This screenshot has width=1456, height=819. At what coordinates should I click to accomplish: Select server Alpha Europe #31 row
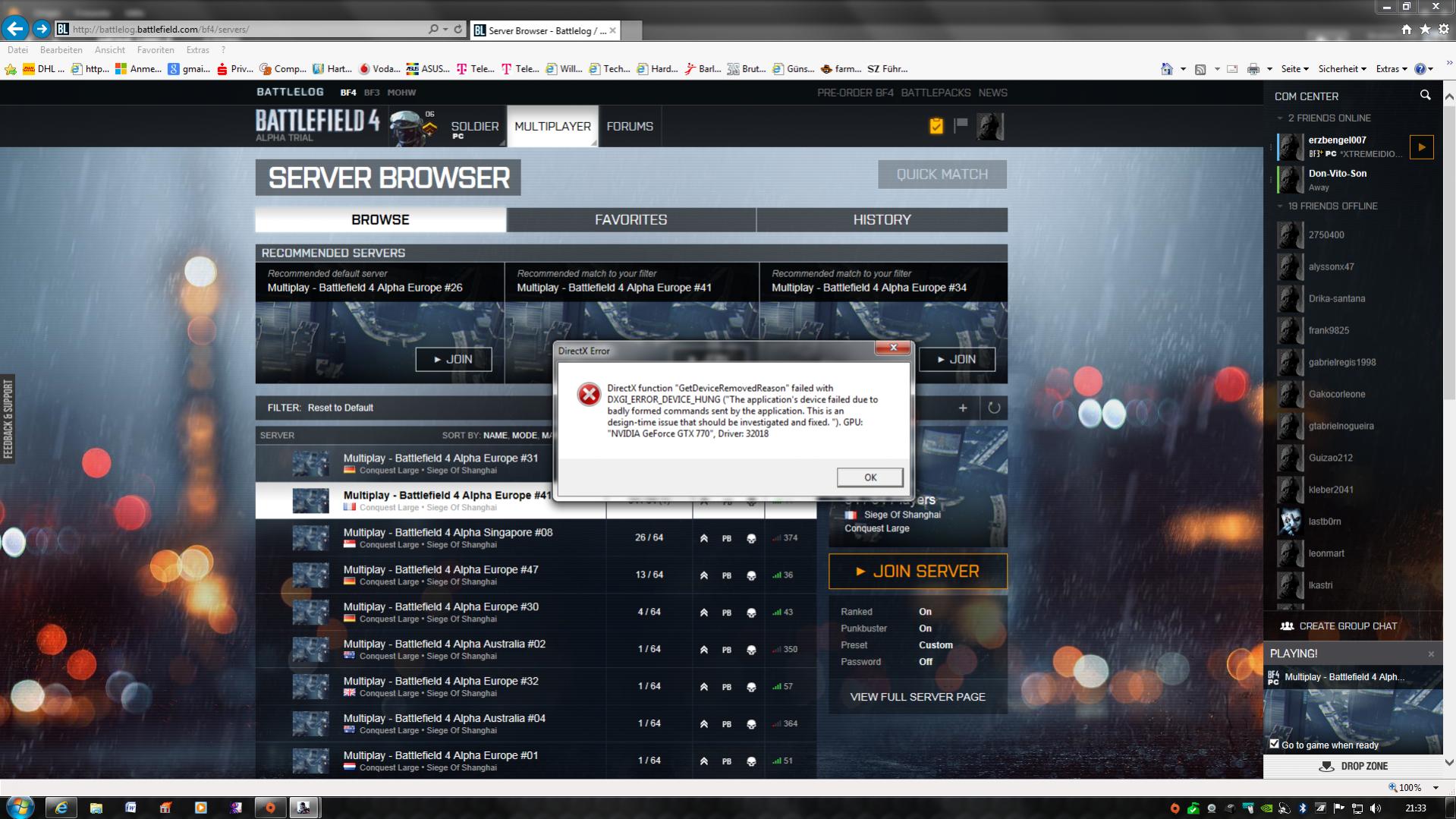tap(430, 464)
